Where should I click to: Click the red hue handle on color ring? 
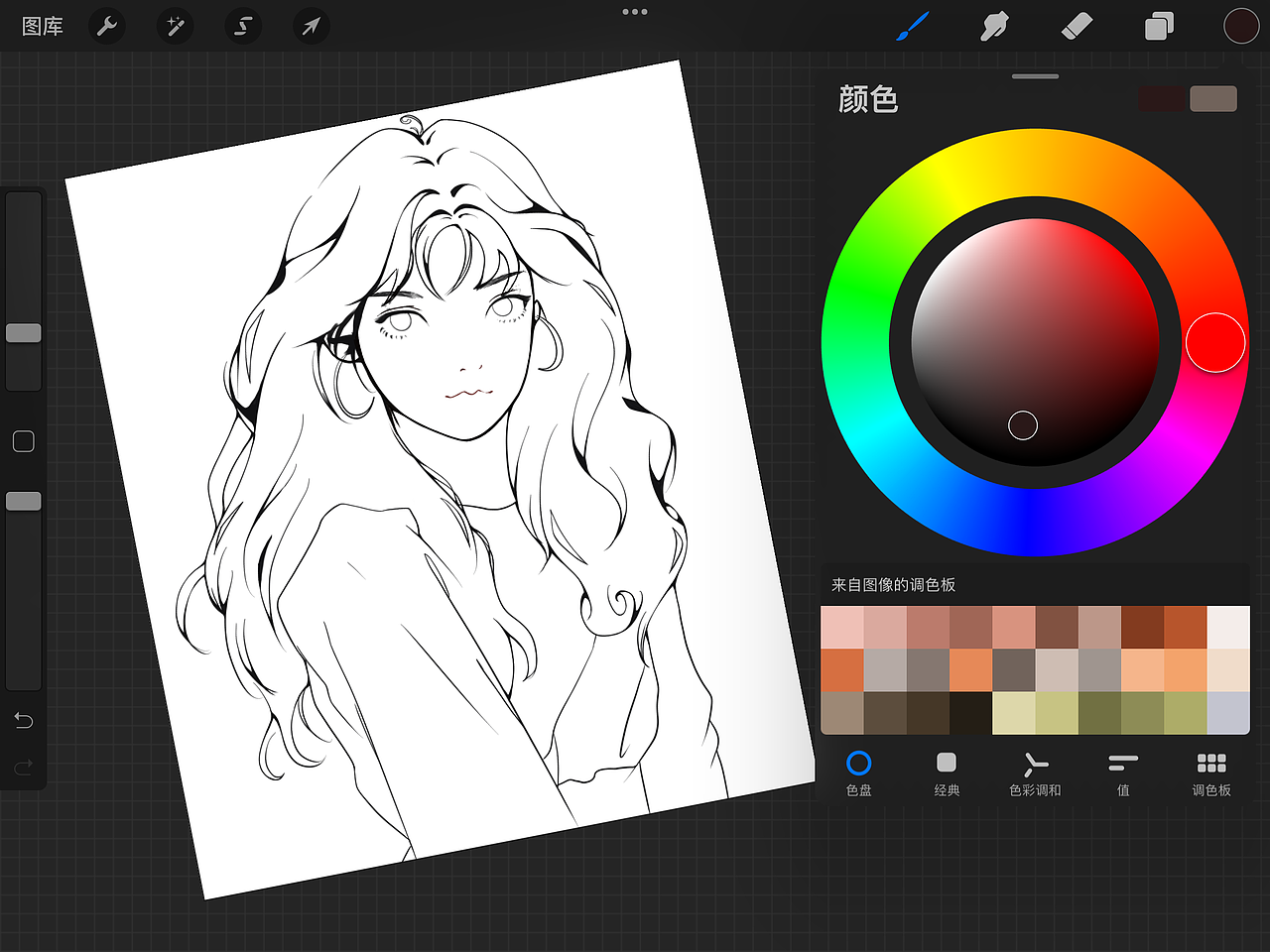point(1215,343)
